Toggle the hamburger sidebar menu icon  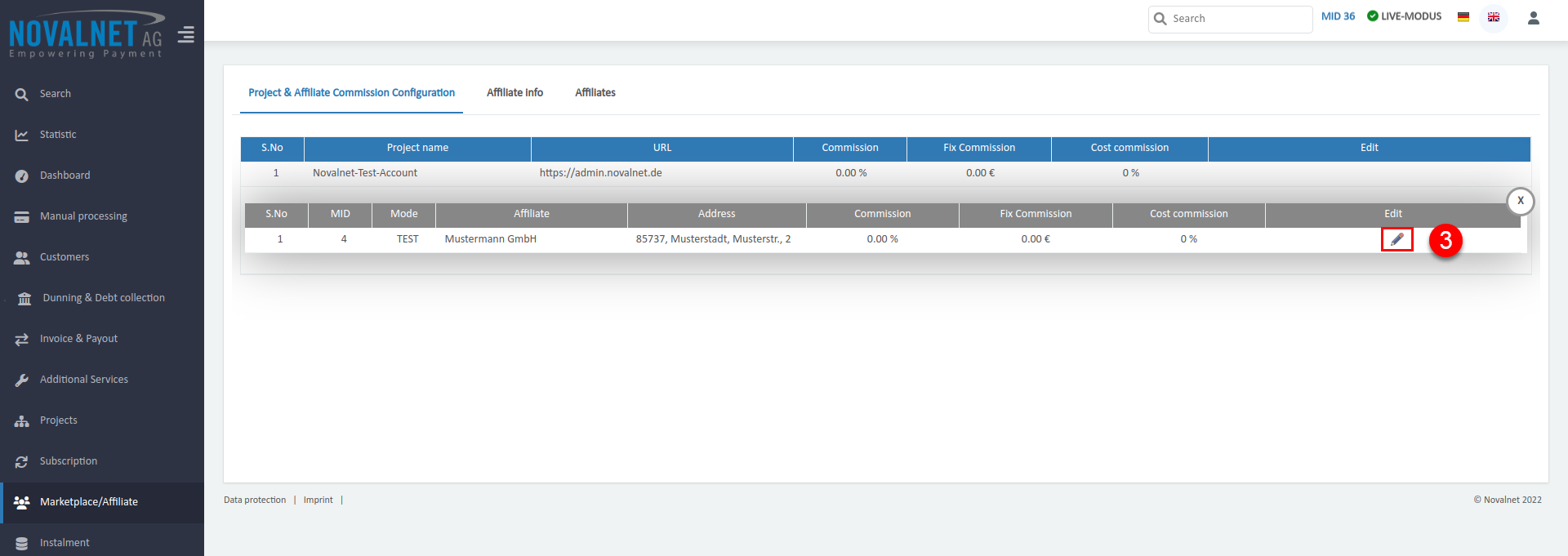[x=186, y=35]
